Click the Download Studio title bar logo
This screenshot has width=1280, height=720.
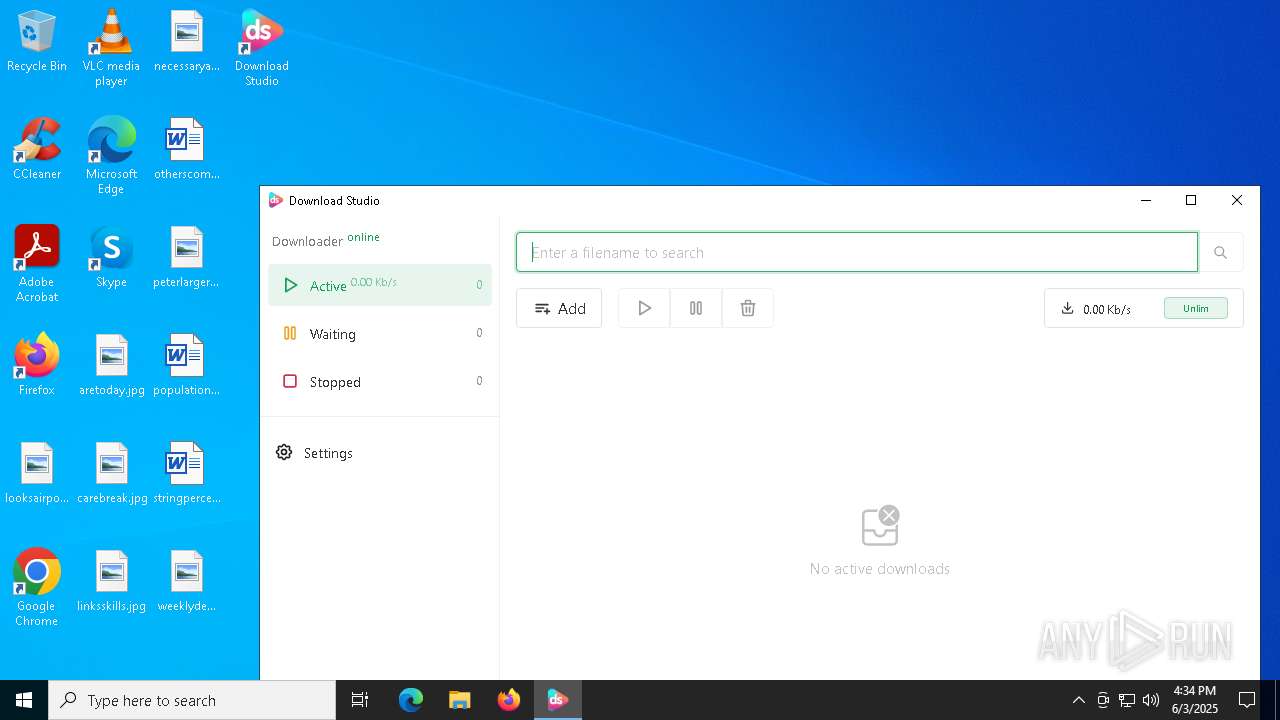(276, 200)
